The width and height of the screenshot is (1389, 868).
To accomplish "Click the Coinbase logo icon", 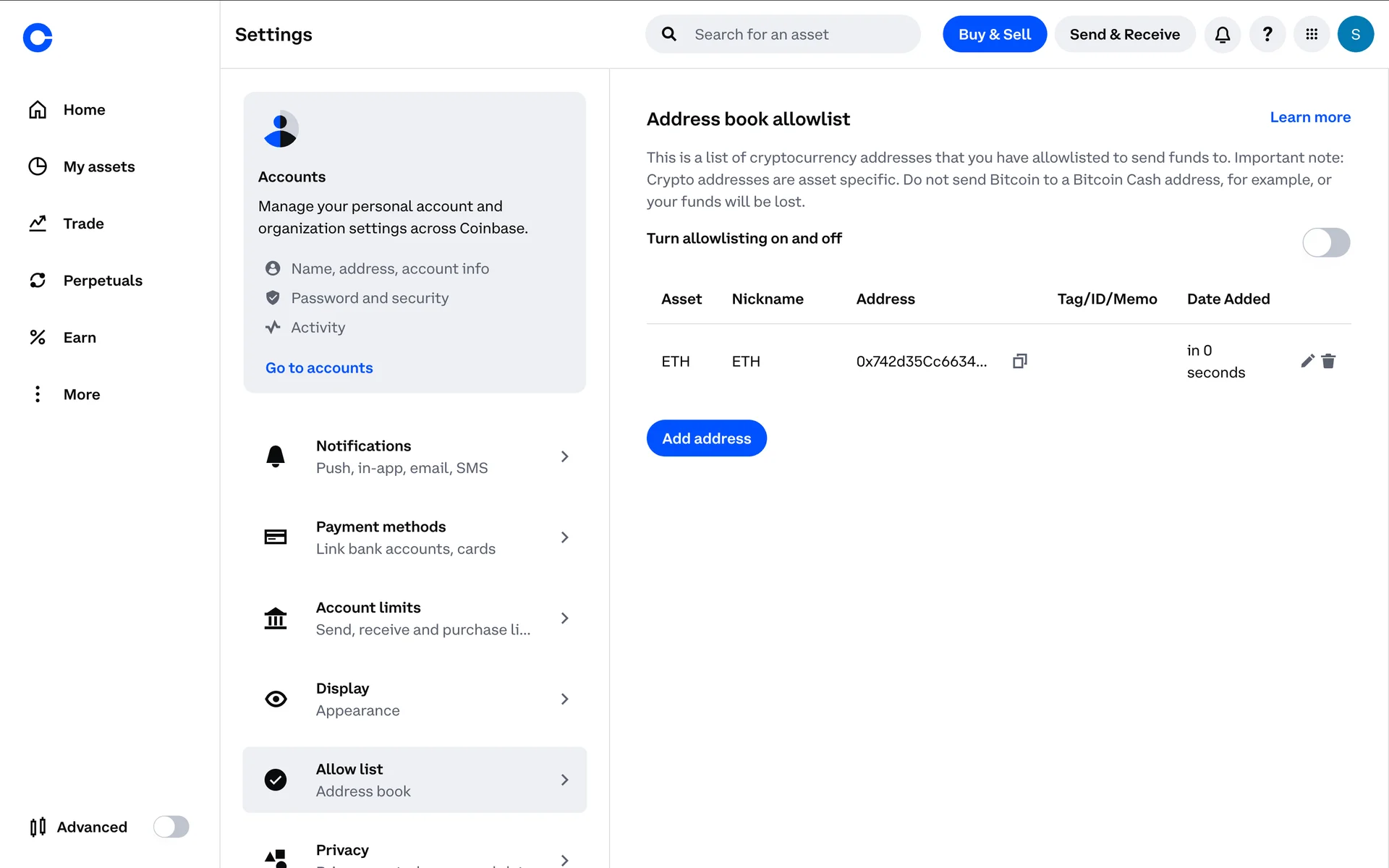I will [x=38, y=38].
